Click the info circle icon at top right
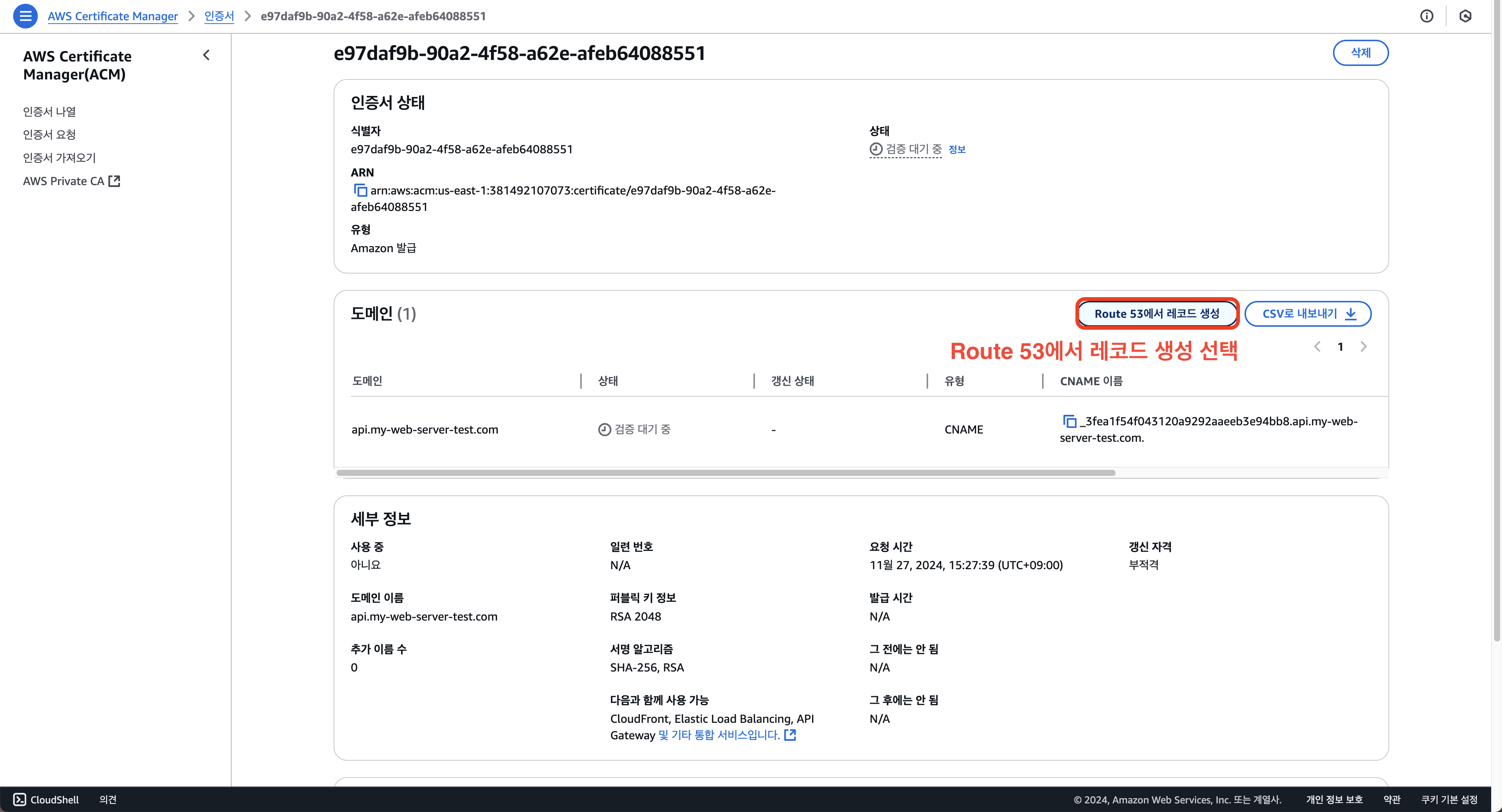The width and height of the screenshot is (1502, 812). point(1426,16)
